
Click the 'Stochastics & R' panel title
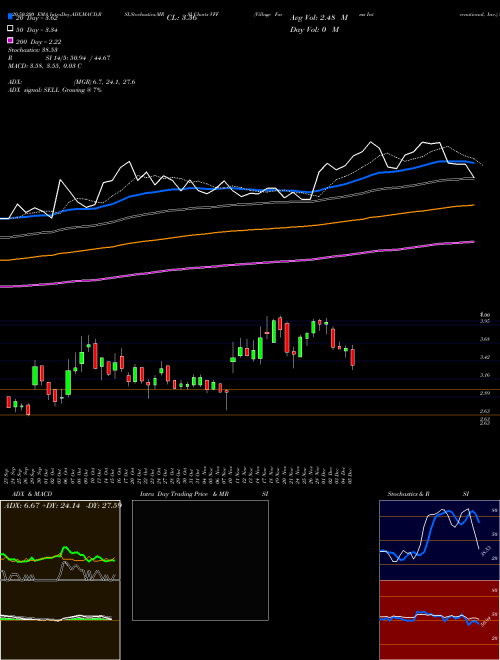click(x=408, y=494)
